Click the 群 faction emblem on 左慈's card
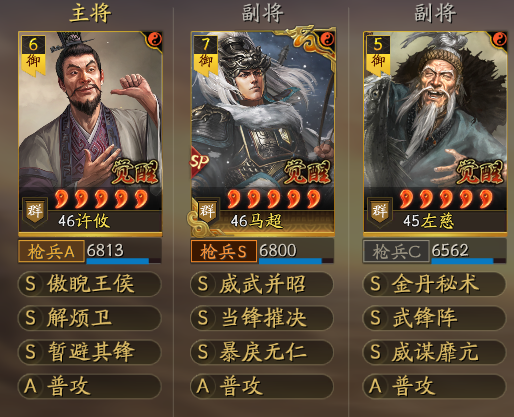Image resolution: width=514 pixels, height=417 pixels. click(380, 211)
